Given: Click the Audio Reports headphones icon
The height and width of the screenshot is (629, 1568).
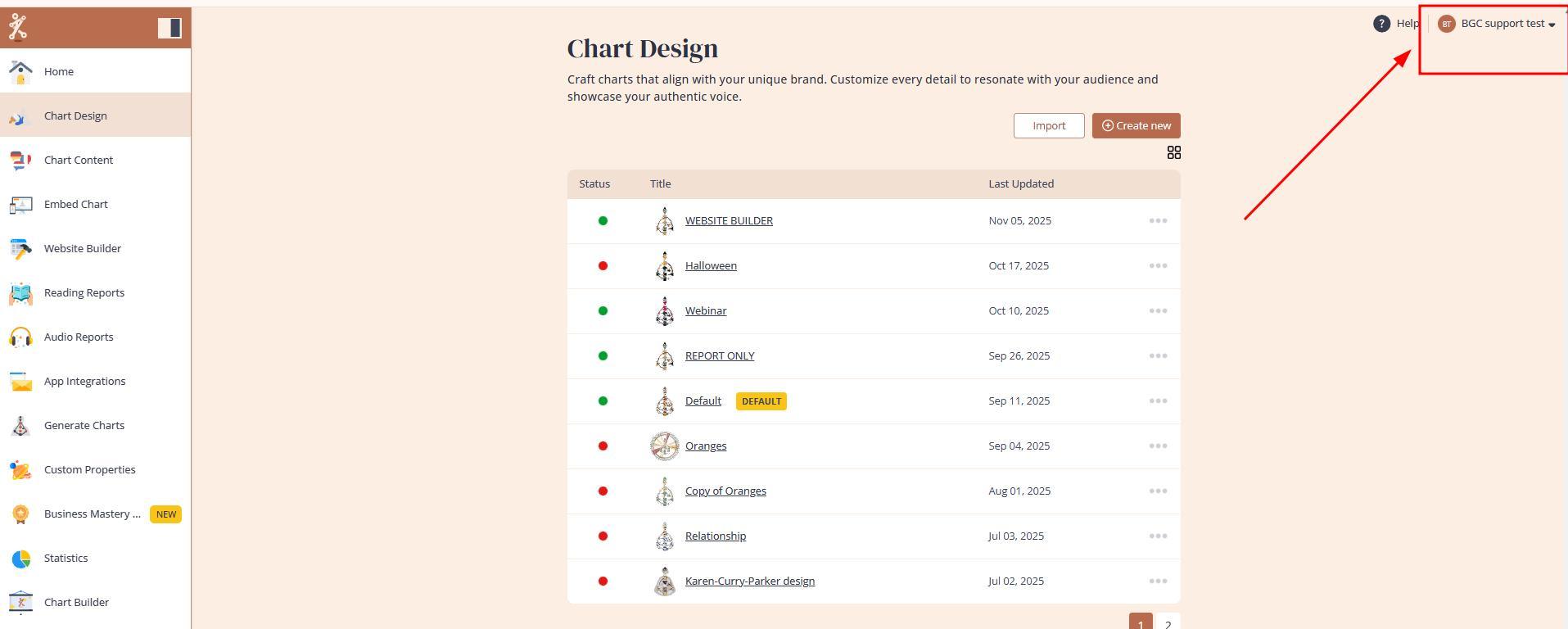Looking at the screenshot, I should tap(20, 337).
